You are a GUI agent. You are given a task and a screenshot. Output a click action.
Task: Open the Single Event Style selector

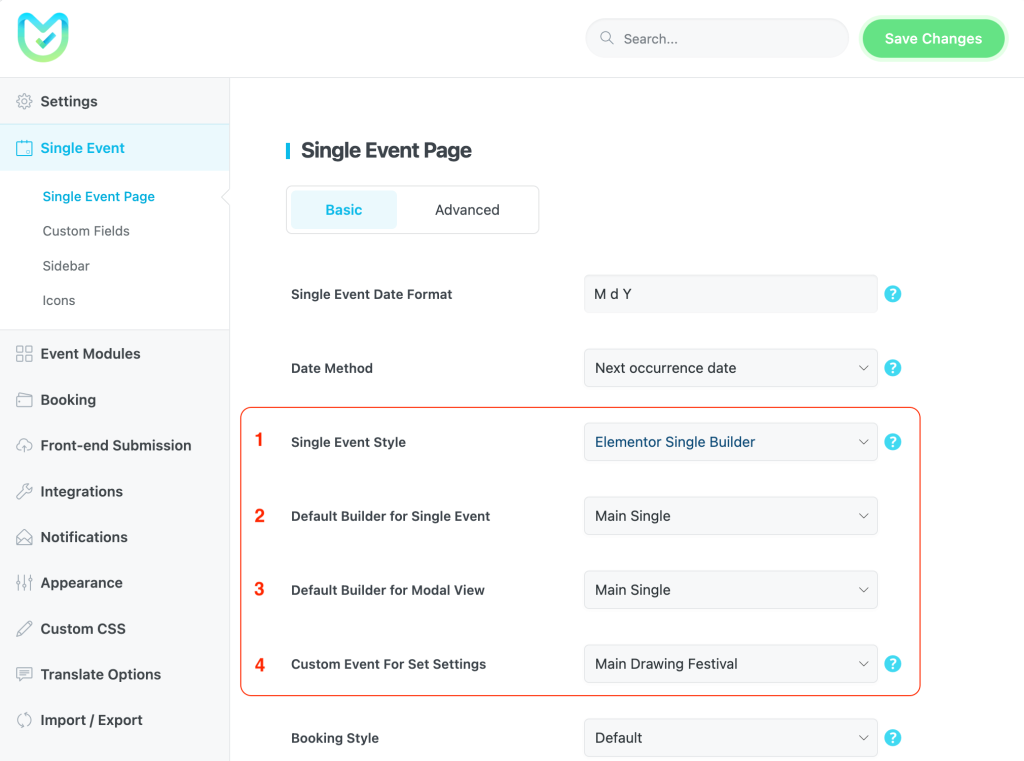coord(730,442)
